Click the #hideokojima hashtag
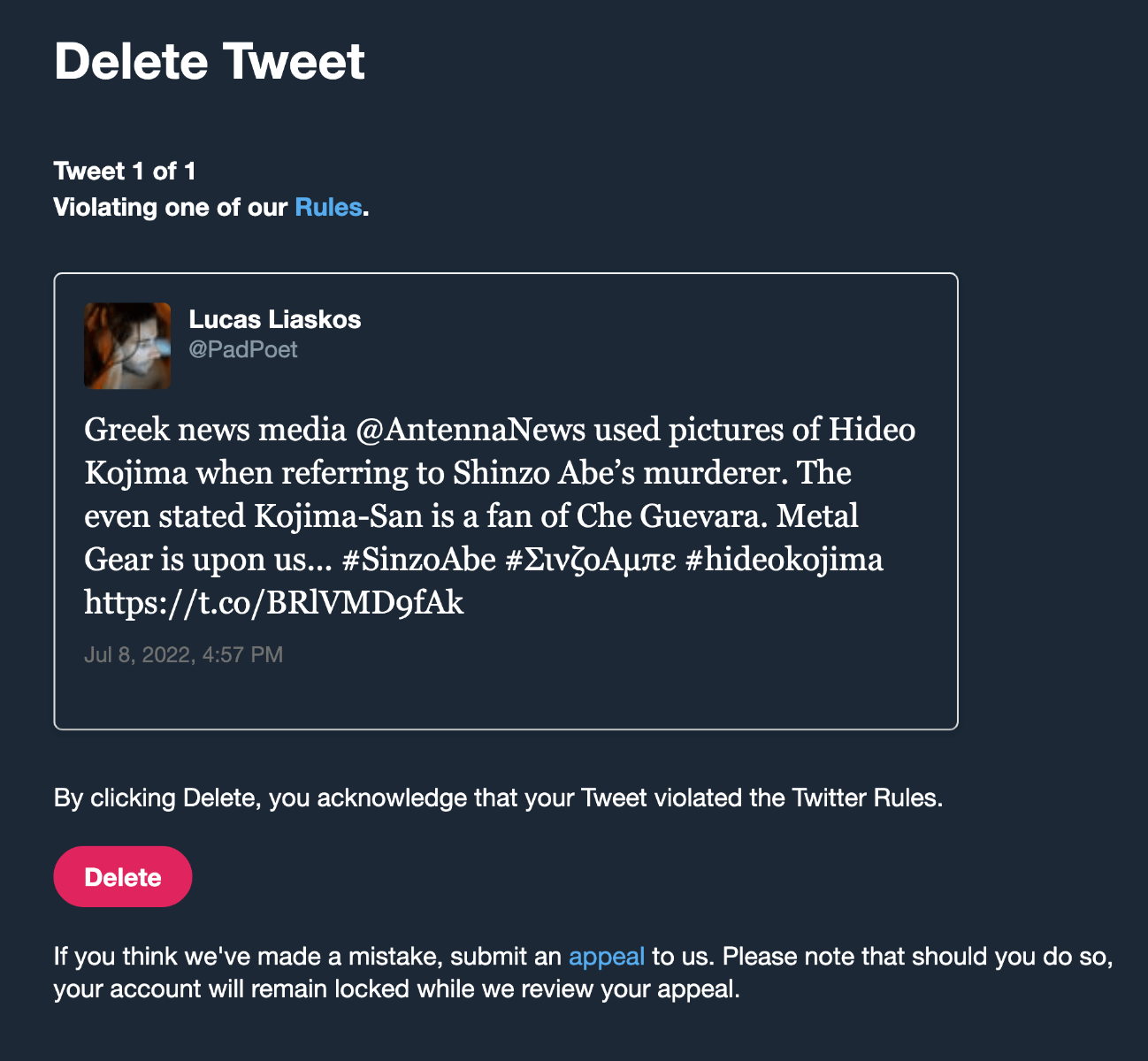Viewport: 1148px width, 1061px height. [x=784, y=560]
